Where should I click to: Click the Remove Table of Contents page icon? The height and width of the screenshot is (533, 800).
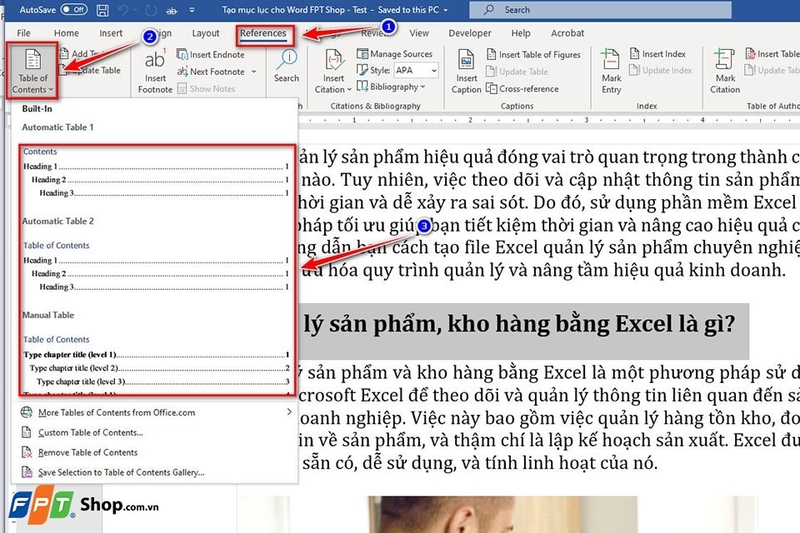pos(27,452)
